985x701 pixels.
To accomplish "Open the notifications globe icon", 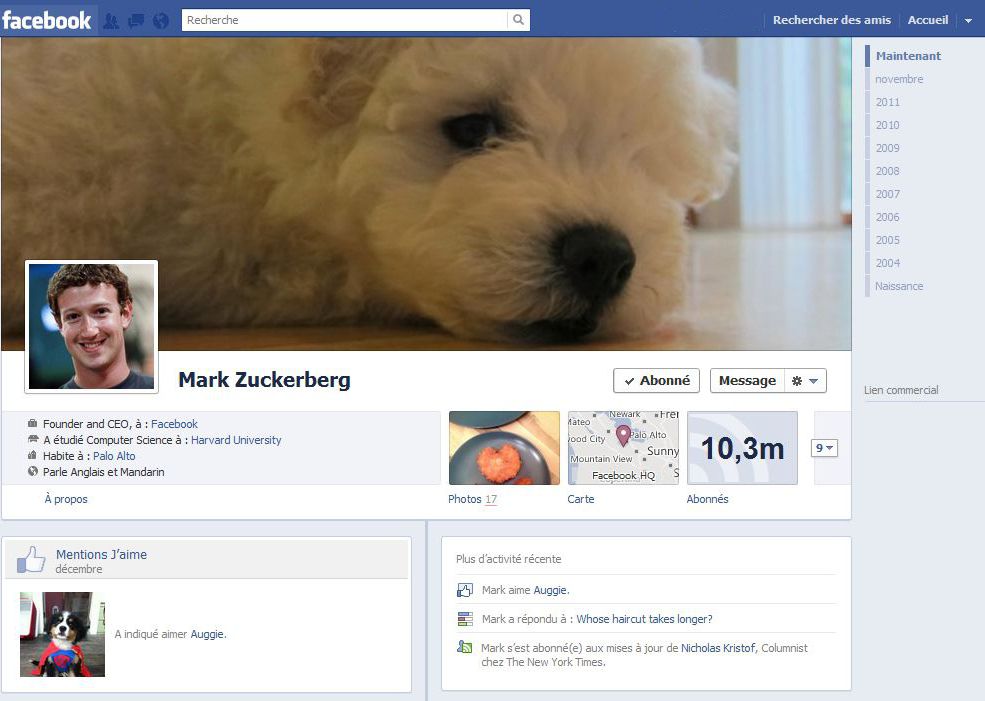I will pos(161,21).
